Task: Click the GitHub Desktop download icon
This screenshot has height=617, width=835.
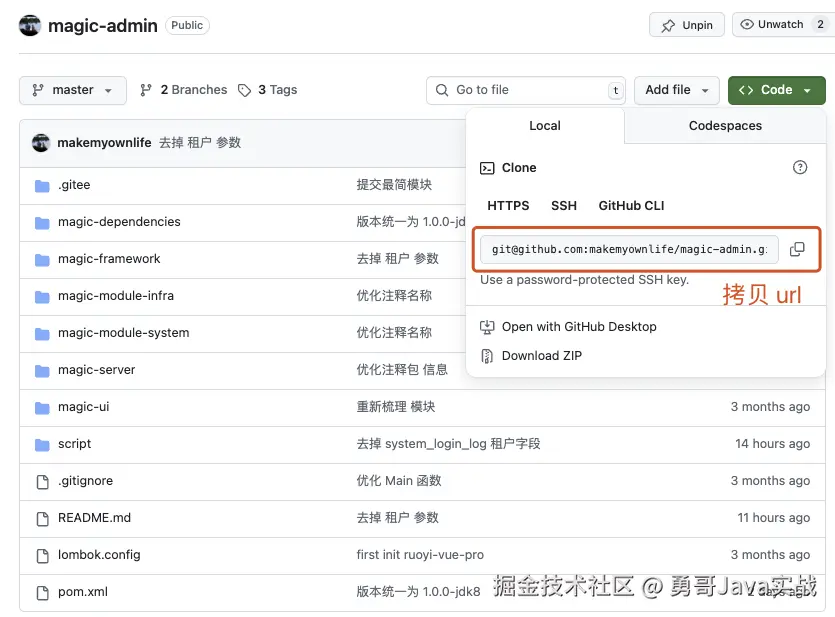Action: tap(487, 327)
